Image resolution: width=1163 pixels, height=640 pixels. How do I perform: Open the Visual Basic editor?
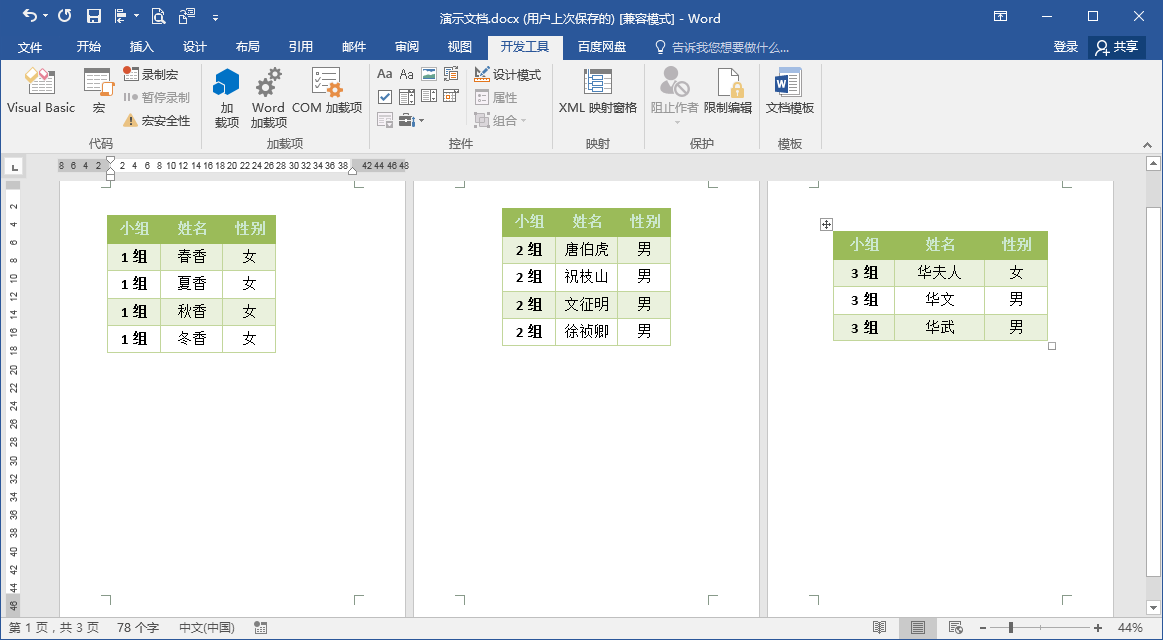tap(41, 91)
